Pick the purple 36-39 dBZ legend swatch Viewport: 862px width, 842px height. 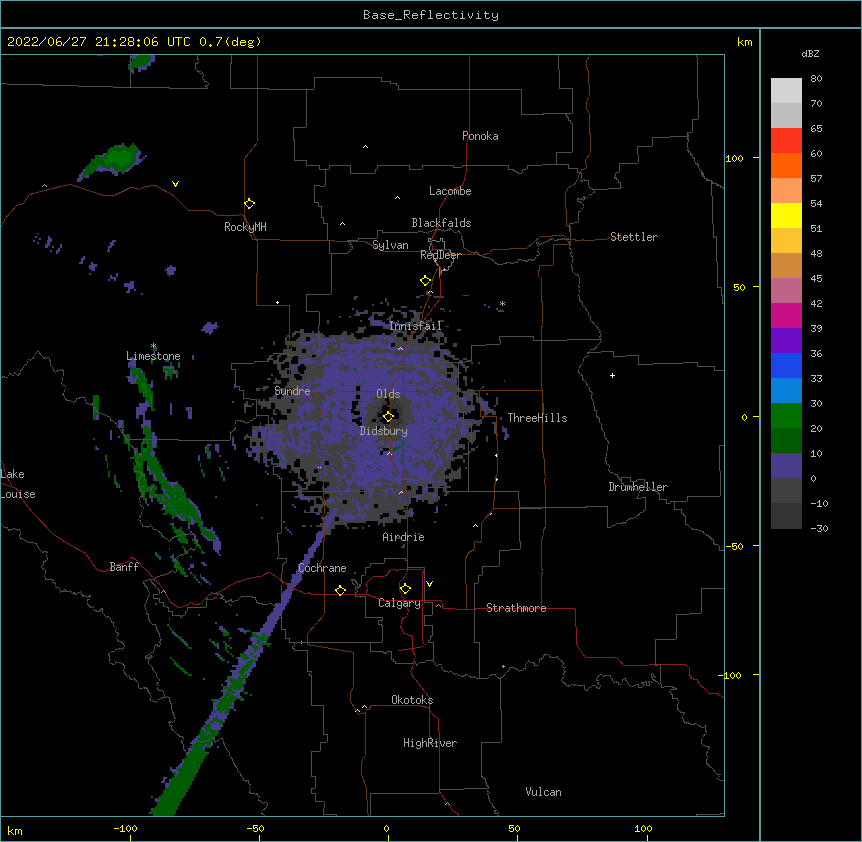point(786,341)
